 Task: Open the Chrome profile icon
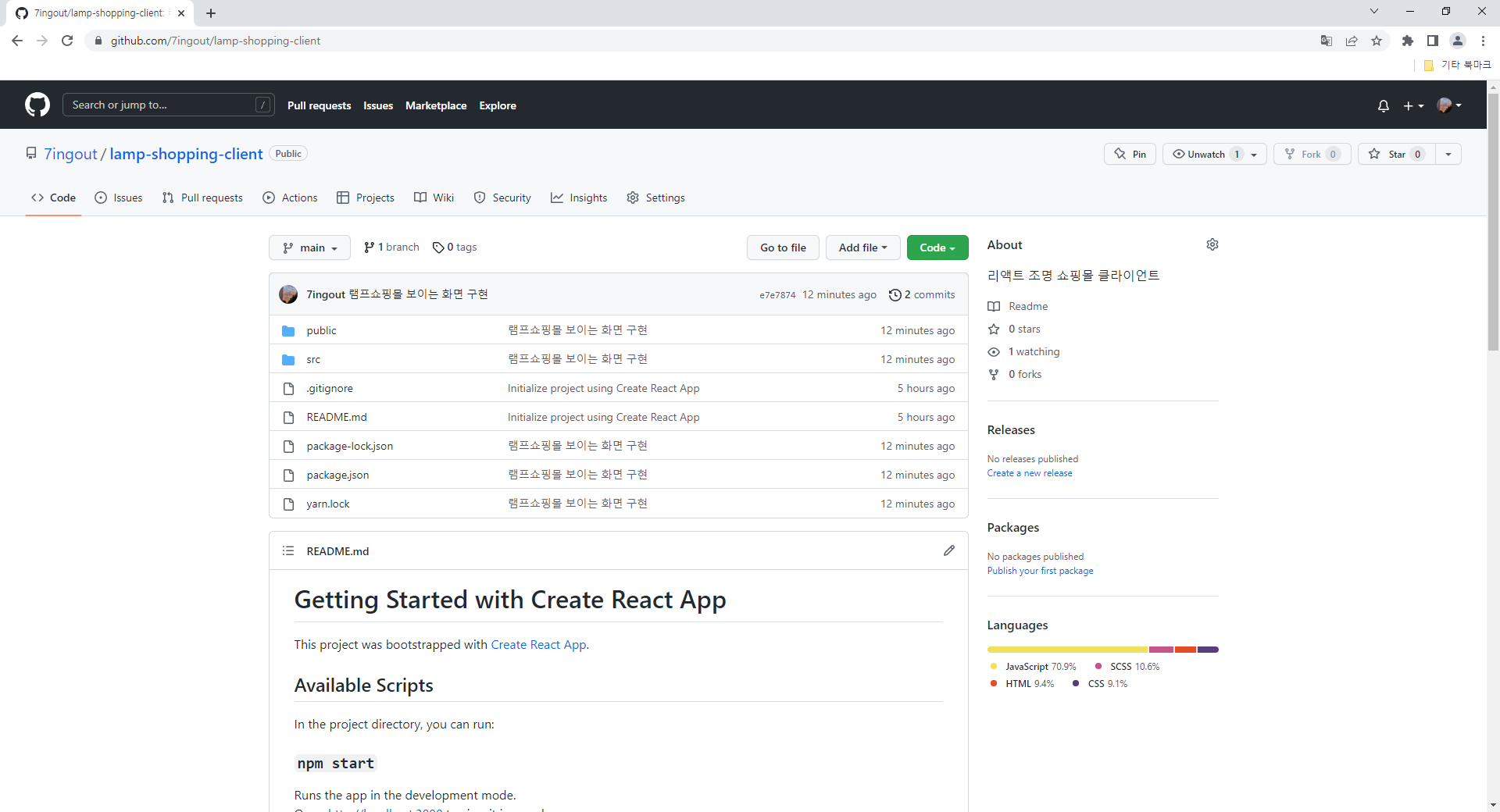click(1458, 41)
